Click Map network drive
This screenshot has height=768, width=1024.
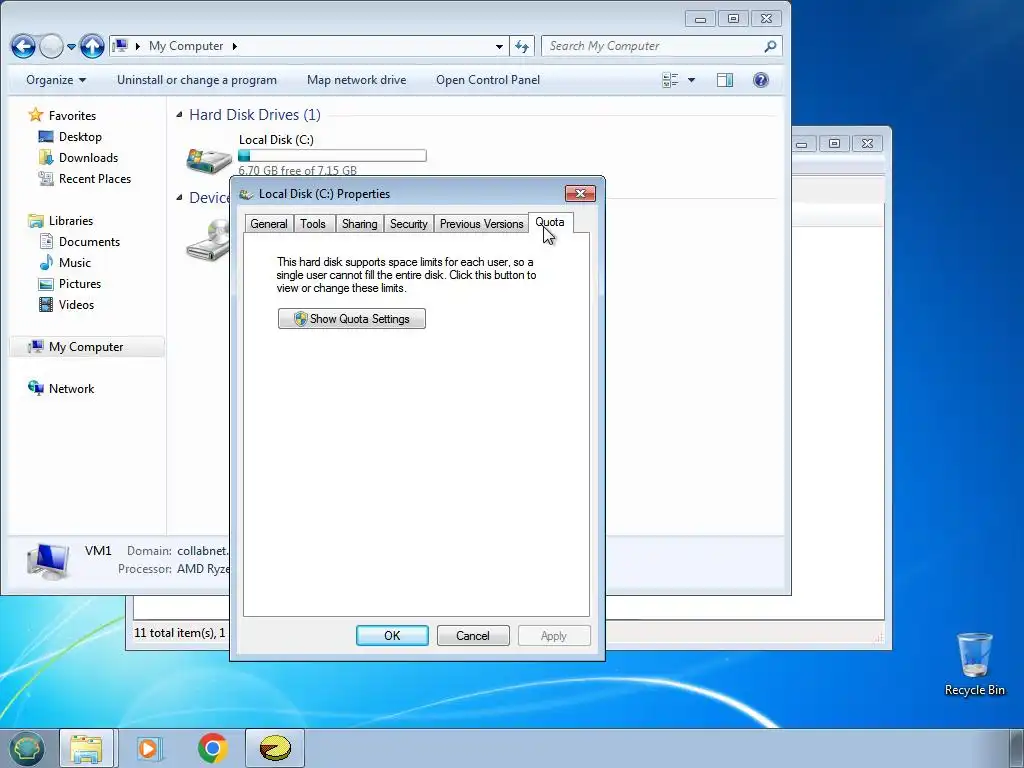point(357,80)
